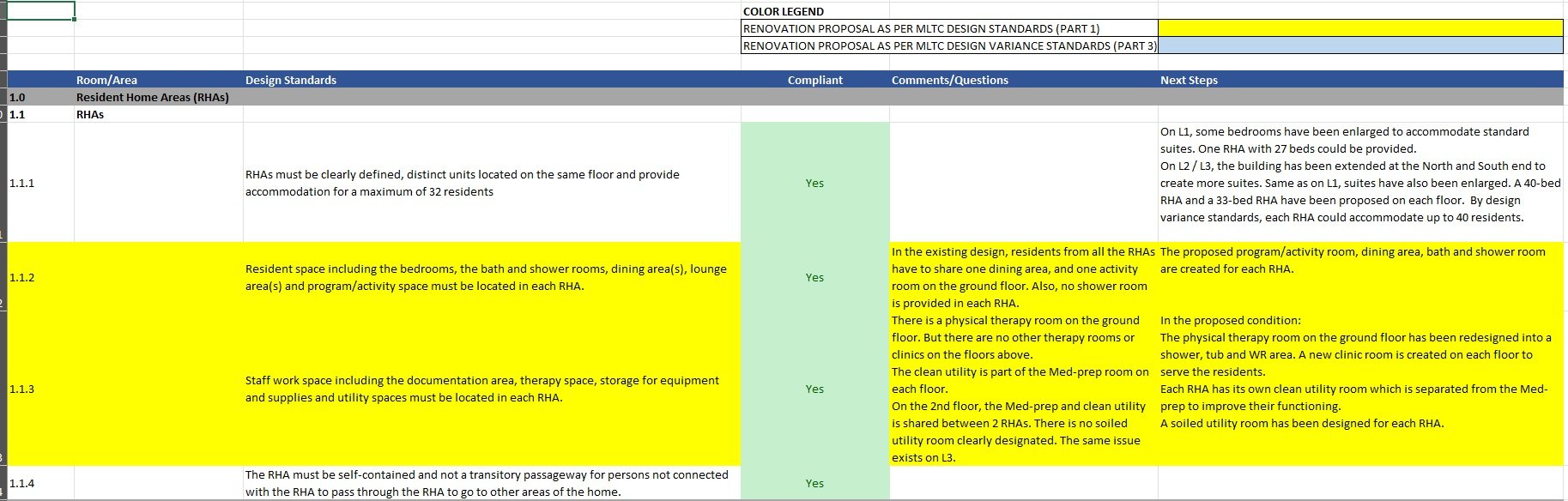Click the yellow legend color cell

1360,28
